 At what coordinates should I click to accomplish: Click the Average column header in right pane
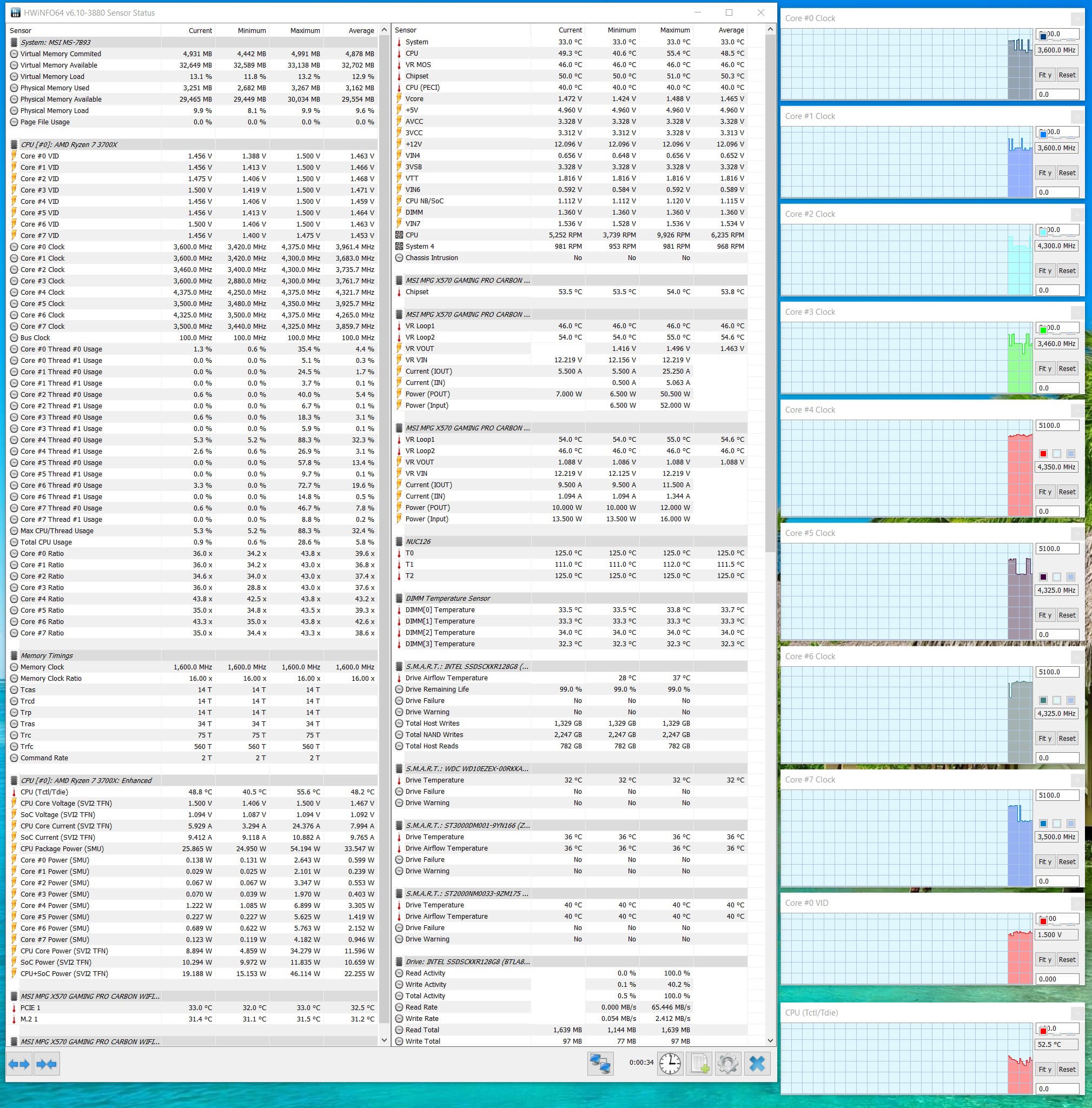click(x=731, y=30)
